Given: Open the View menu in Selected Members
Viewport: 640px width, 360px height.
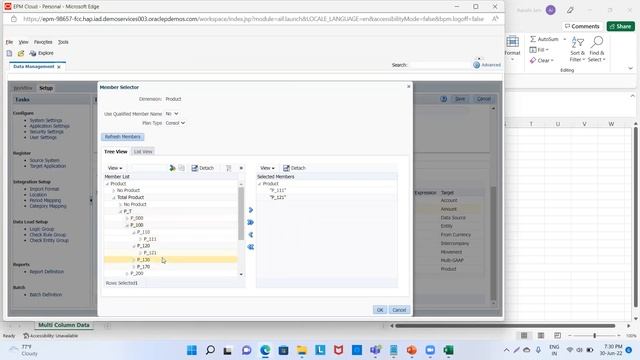Looking at the screenshot, I should (x=267, y=168).
